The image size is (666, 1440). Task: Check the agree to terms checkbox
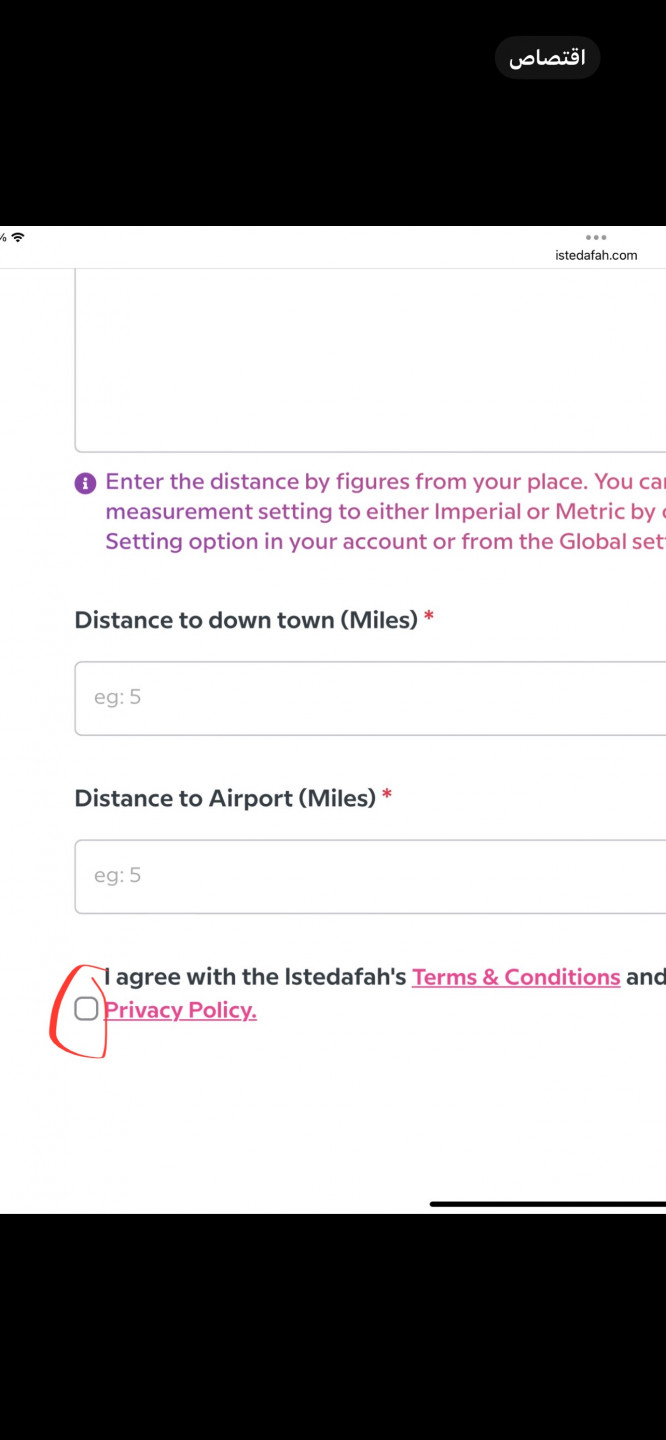(86, 1009)
